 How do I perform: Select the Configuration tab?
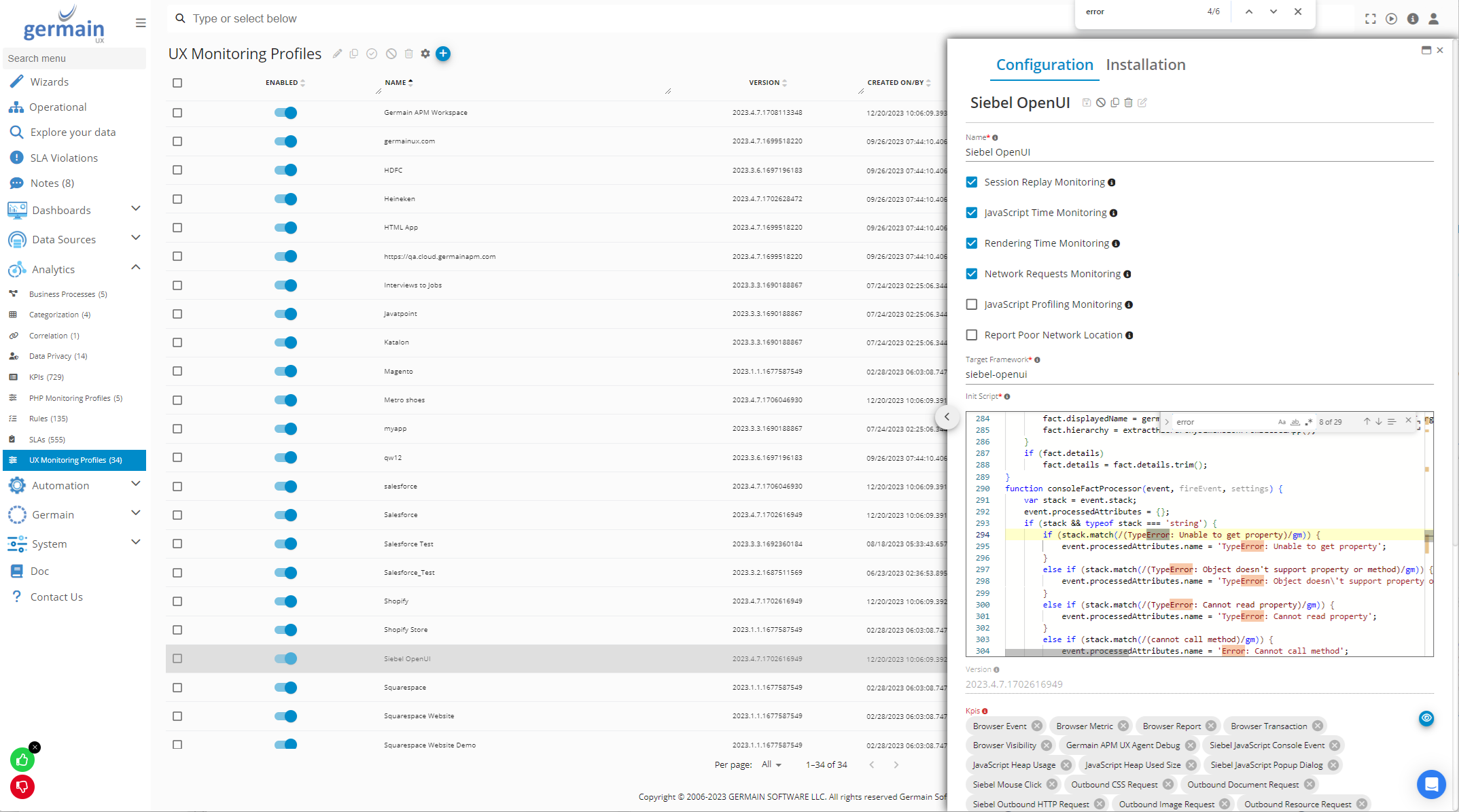coord(1044,65)
